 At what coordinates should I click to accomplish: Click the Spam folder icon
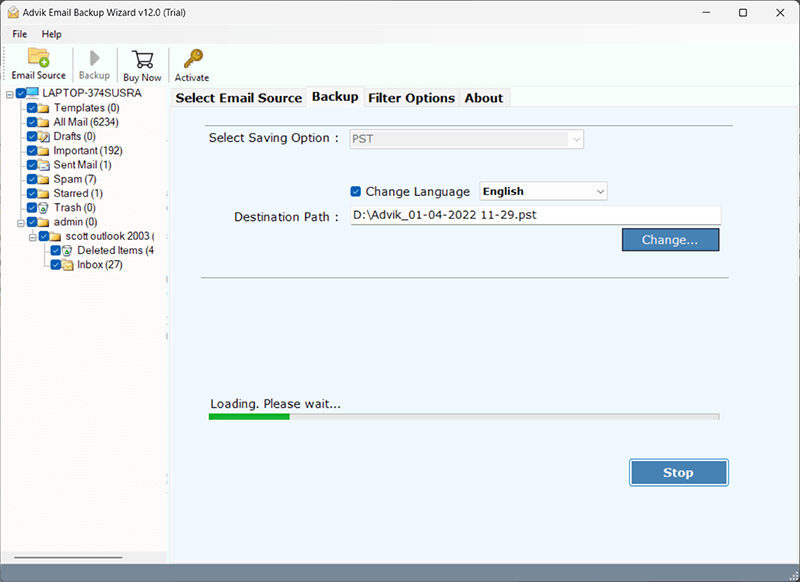tap(43, 180)
